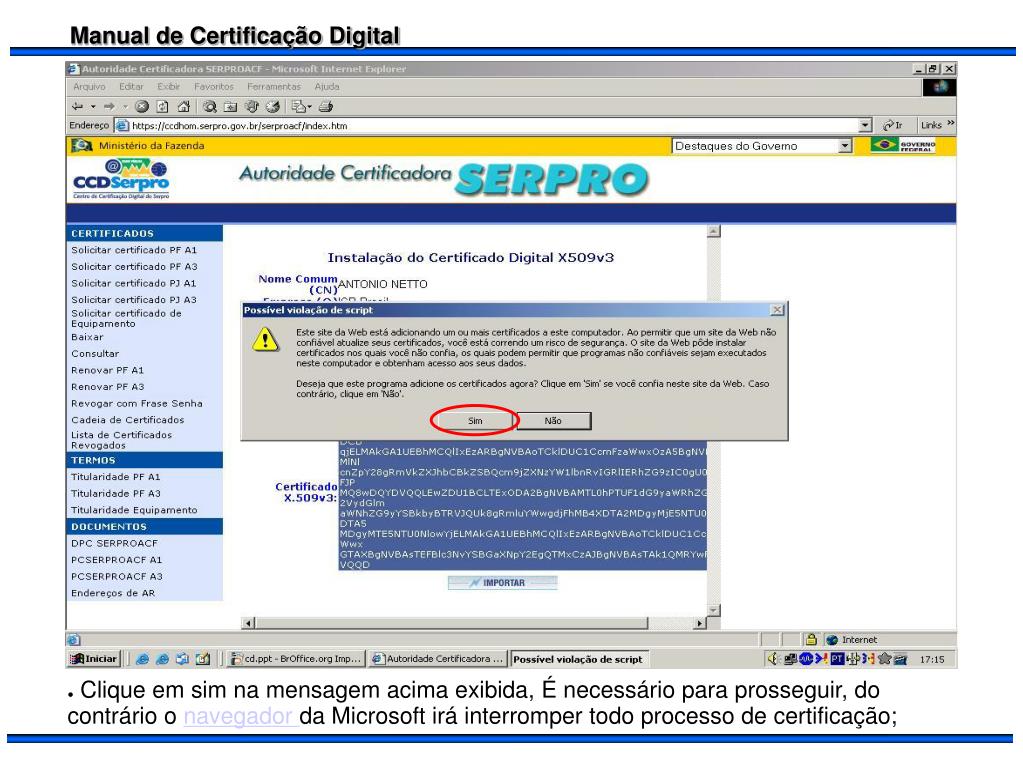The height and width of the screenshot is (767, 1023).
Task: Open the Search pane from the toolbar
Action: 209,106
